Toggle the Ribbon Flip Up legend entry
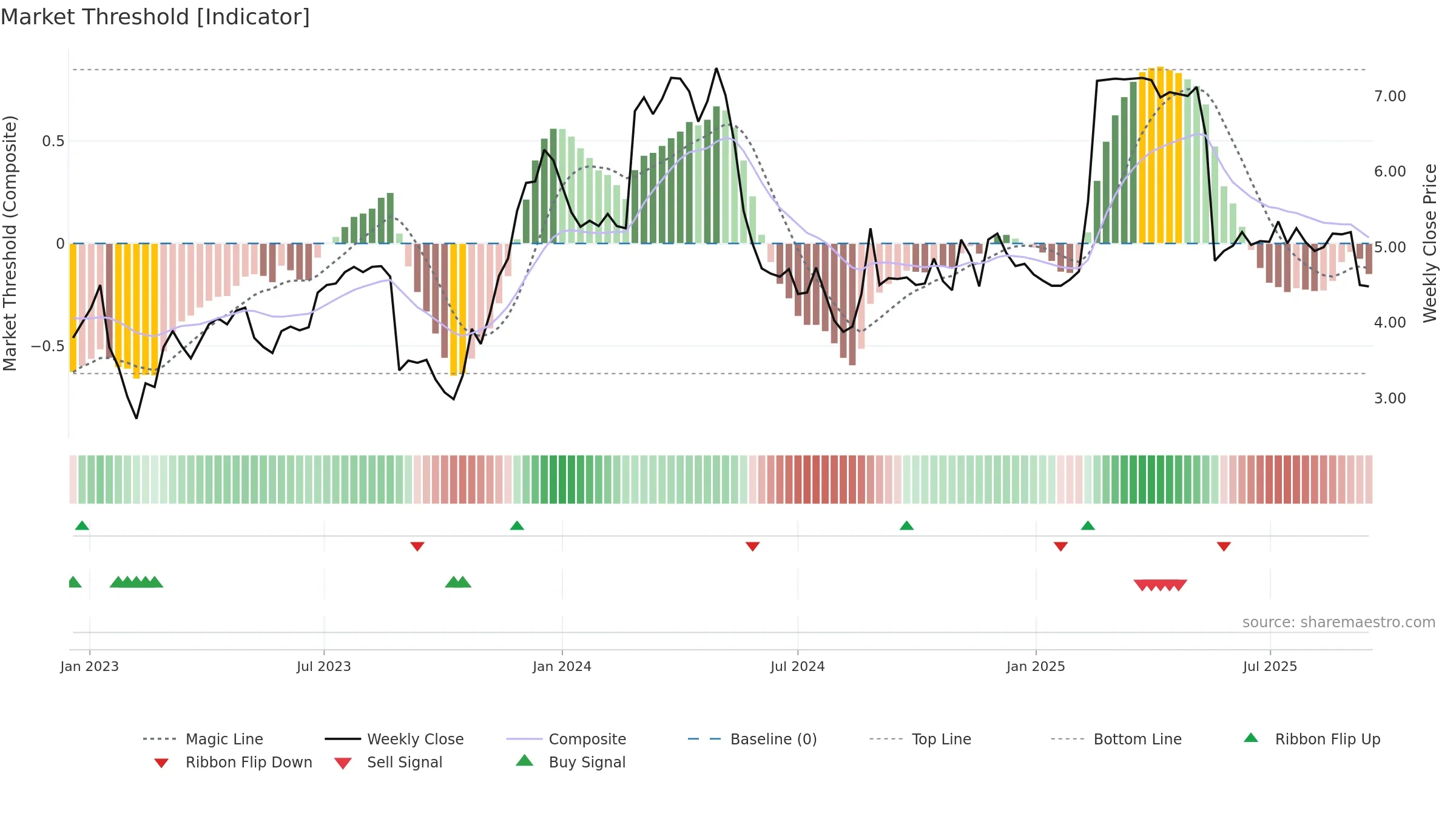Screen dimensions: 1456x819 tap(1312, 739)
